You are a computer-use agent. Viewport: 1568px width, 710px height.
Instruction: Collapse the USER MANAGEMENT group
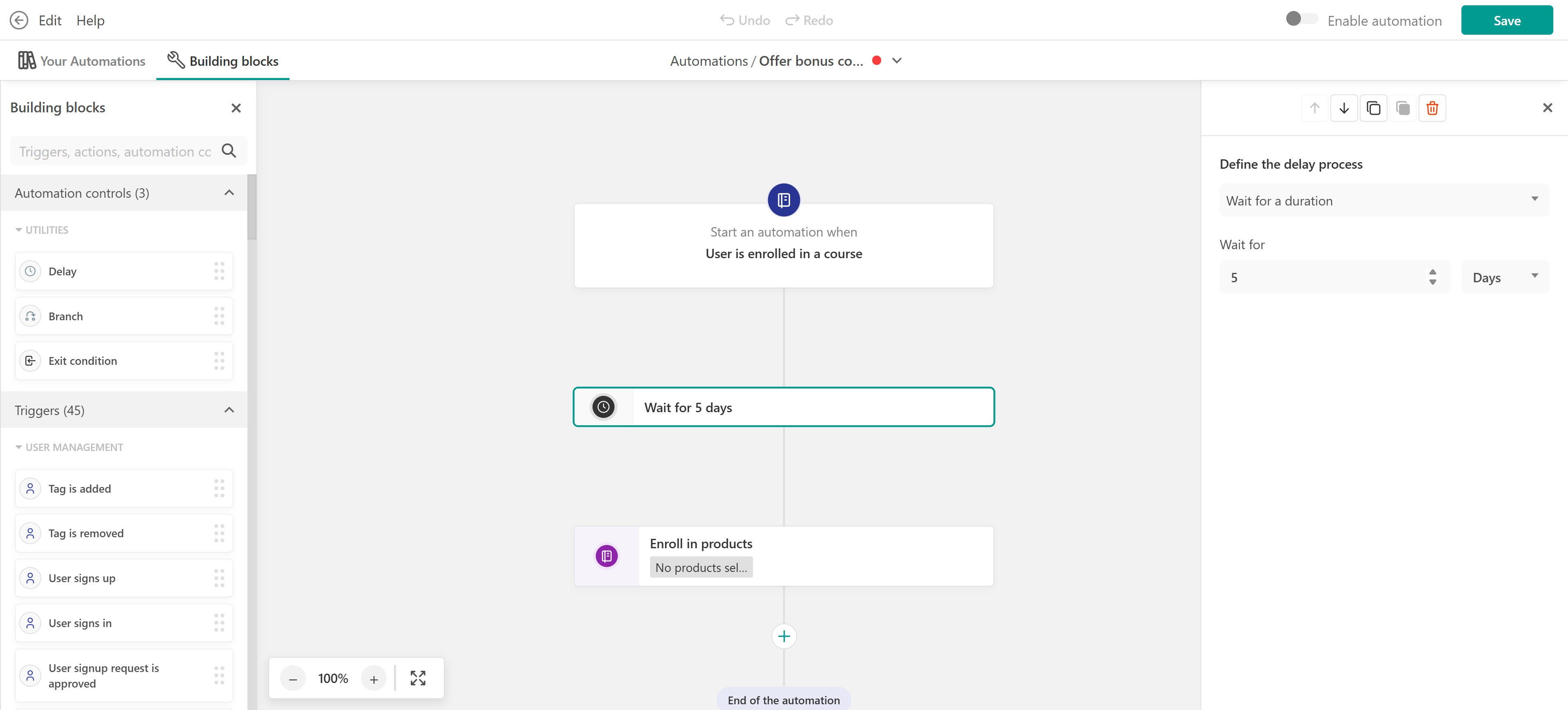pyautogui.click(x=19, y=448)
